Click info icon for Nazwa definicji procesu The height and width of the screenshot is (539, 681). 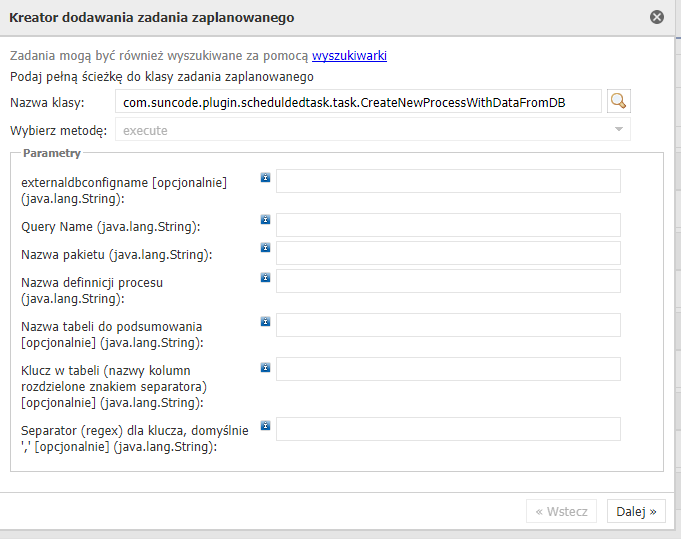tap(265, 276)
